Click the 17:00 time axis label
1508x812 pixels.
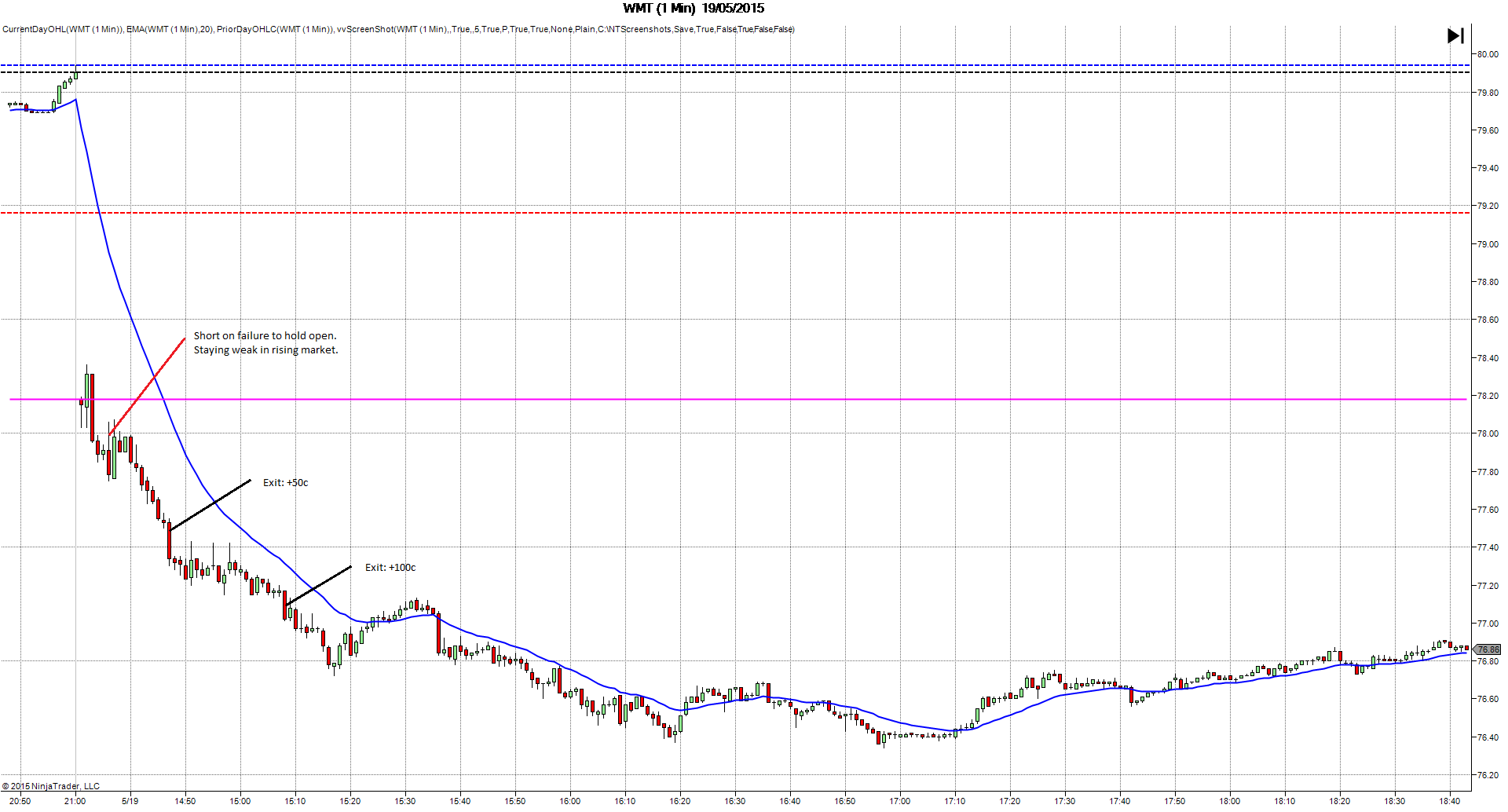(900, 801)
